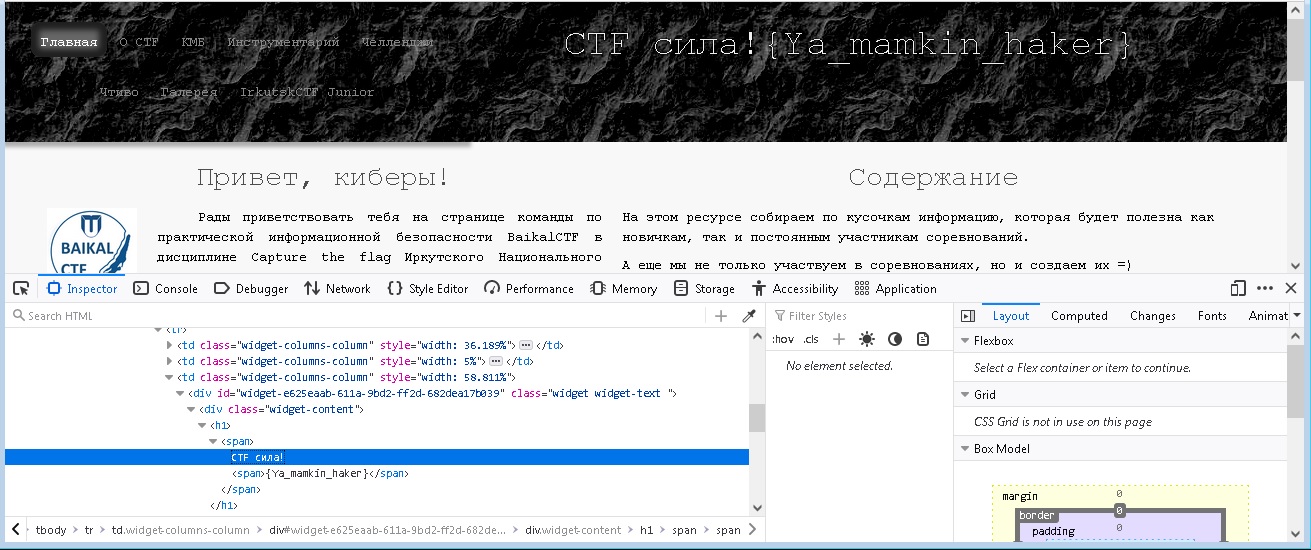Open the Главная page menu link
Viewport: 1311px width, 550px height.
pyautogui.click(x=69, y=42)
